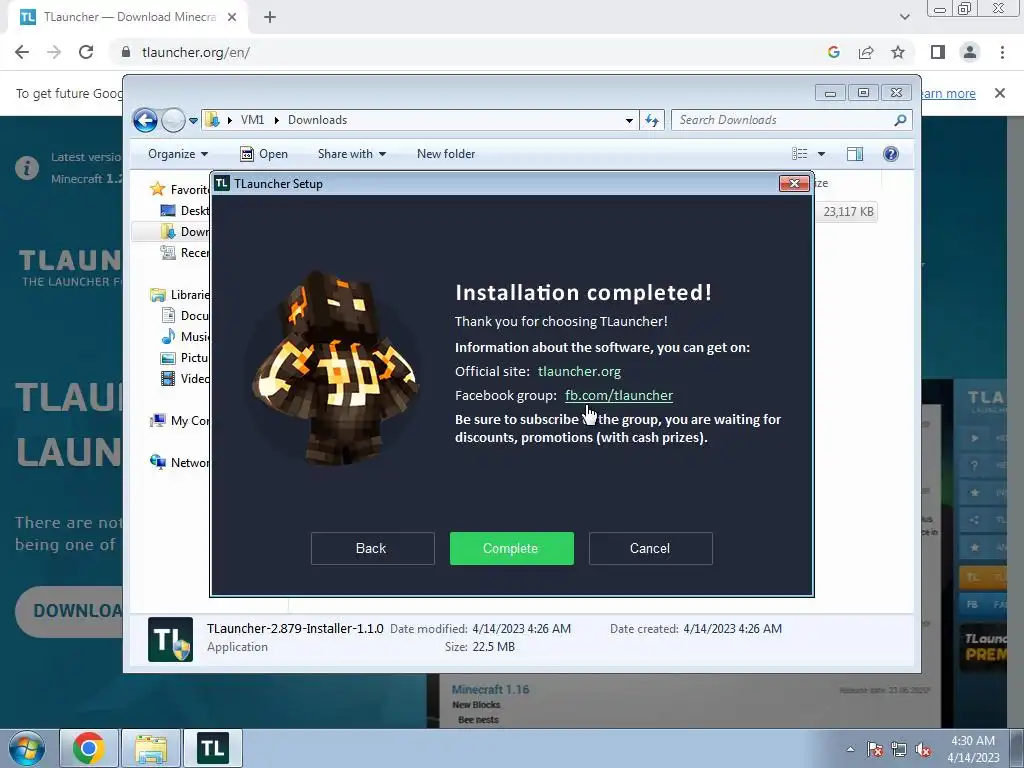Click the search magnifier icon in Explorer
1024x768 pixels.
pyautogui.click(x=901, y=120)
